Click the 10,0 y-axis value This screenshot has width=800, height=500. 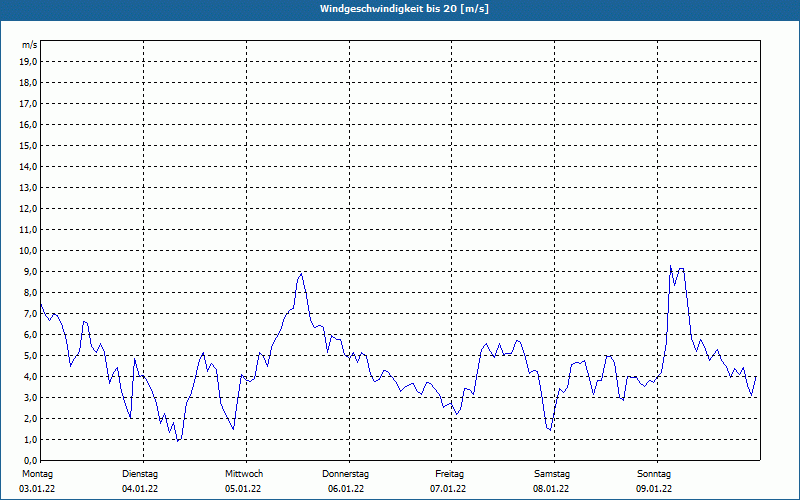click(28, 251)
